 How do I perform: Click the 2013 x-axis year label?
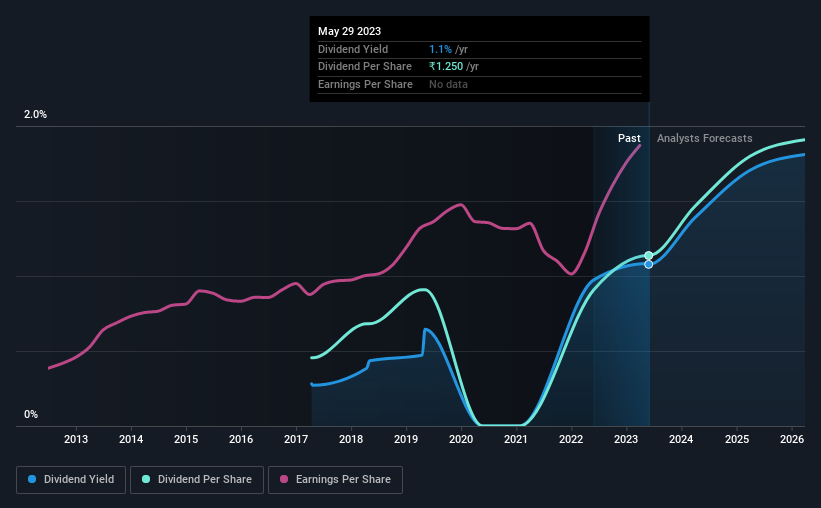[76, 439]
